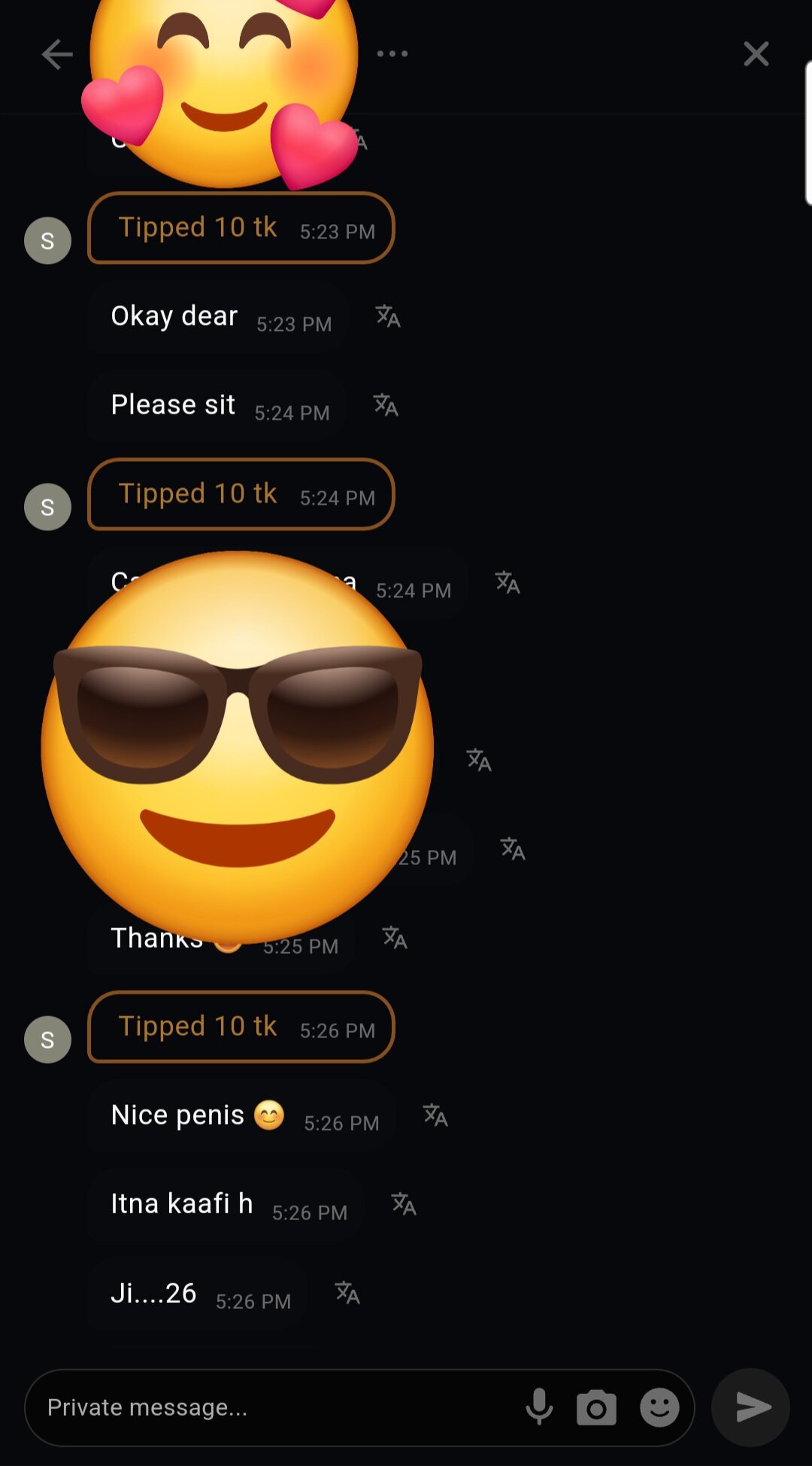The image size is (812, 1466).
Task: Tap the "Tipped 10 tk" 5:23 PM bubble
Action: tap(241, 228)
